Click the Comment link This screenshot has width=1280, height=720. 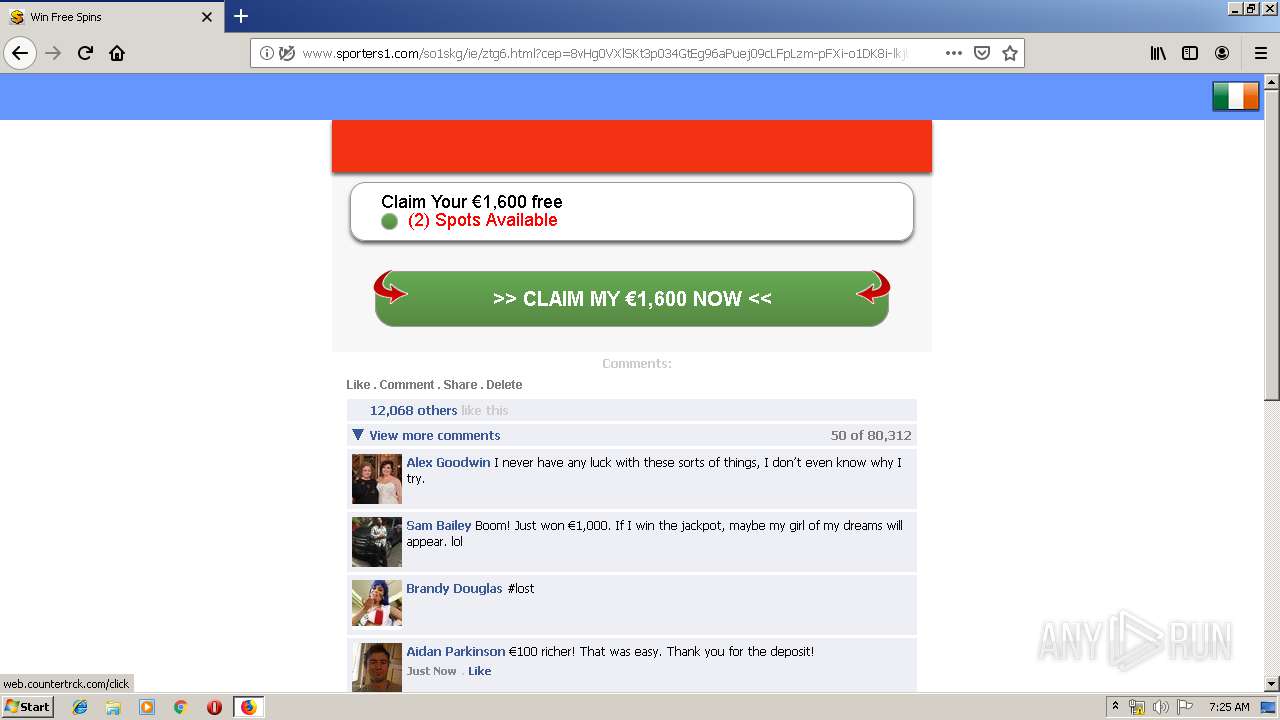[407, 385]
